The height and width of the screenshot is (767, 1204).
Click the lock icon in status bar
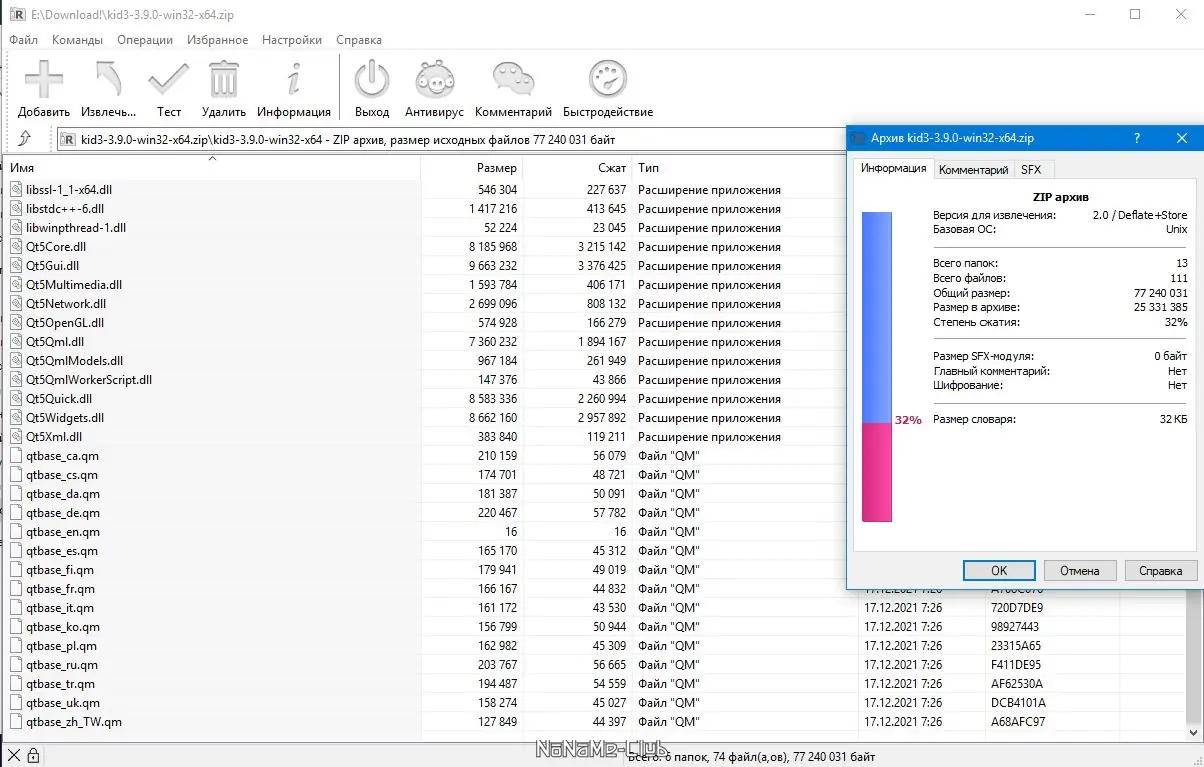34,755
